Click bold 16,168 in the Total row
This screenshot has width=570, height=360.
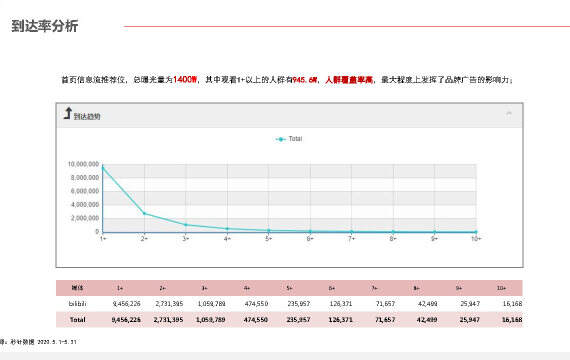[512, 320]
